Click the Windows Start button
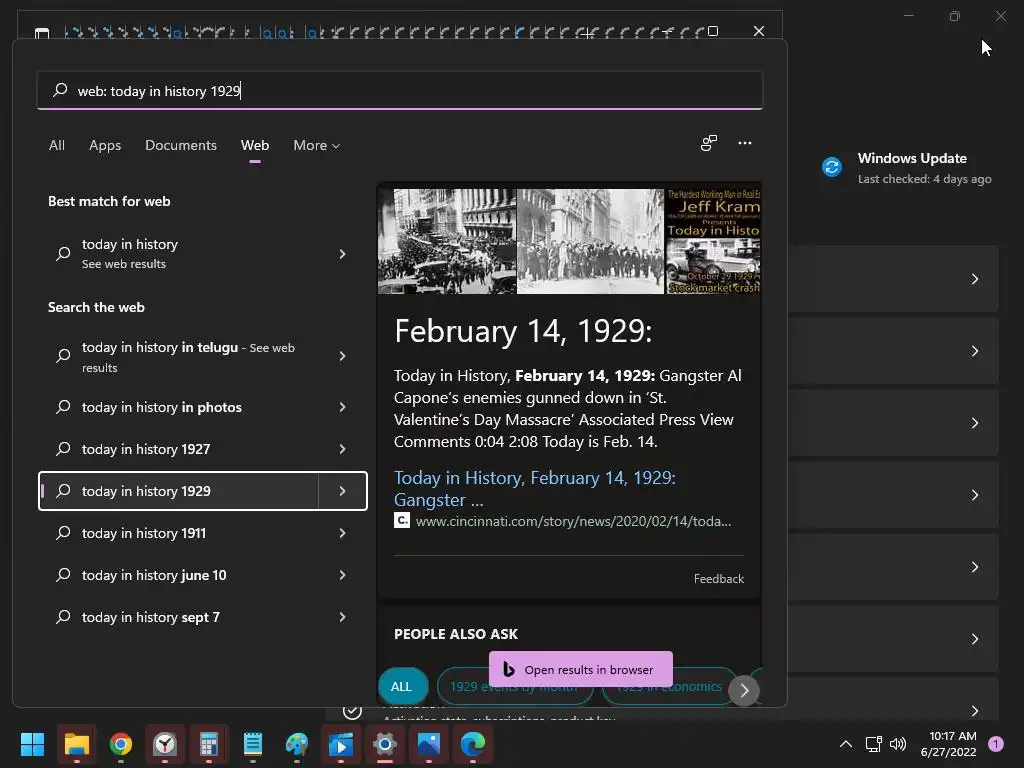 point(33,744)
